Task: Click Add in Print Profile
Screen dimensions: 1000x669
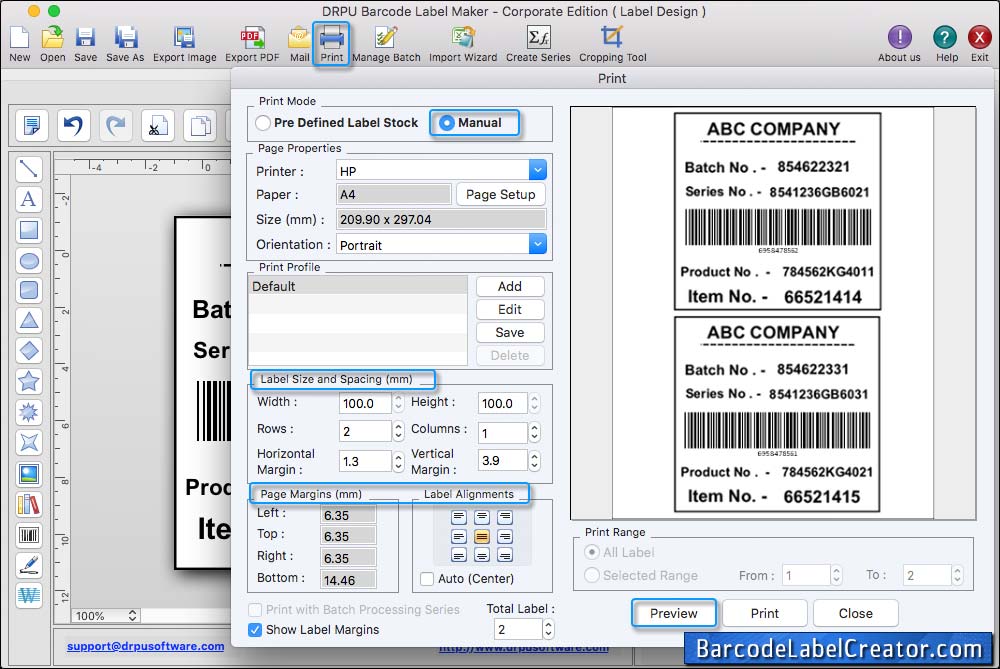Action: click(x=510, y=286)
